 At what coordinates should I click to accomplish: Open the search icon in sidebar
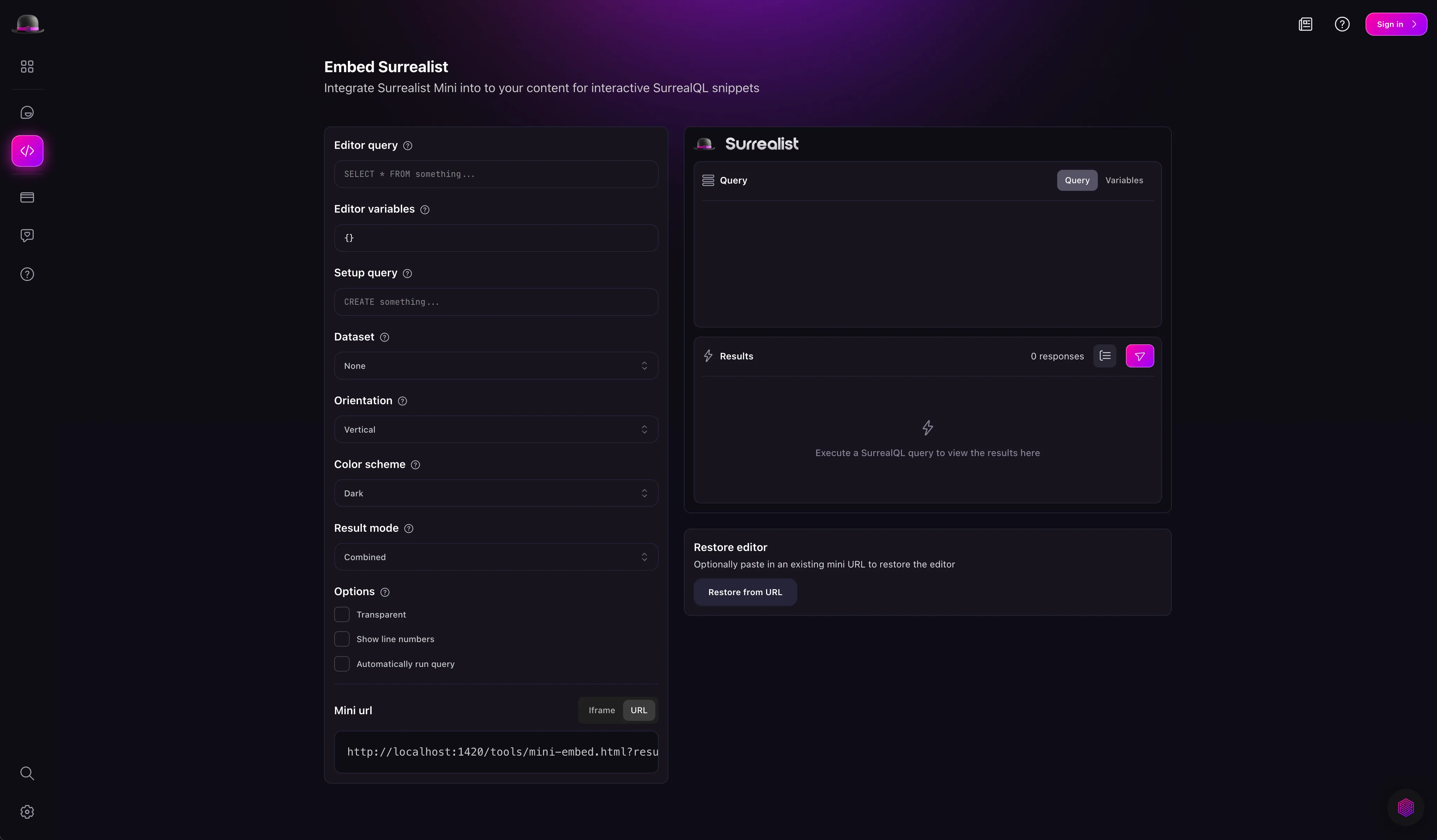click(x=27, y=773)
